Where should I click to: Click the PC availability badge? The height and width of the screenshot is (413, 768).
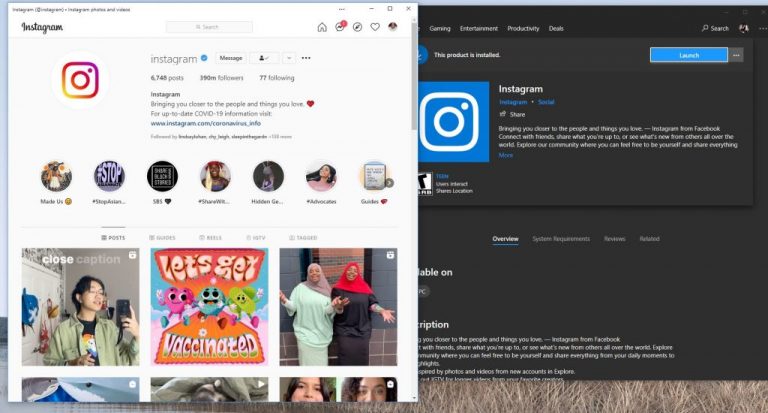(x=422, y=292)
